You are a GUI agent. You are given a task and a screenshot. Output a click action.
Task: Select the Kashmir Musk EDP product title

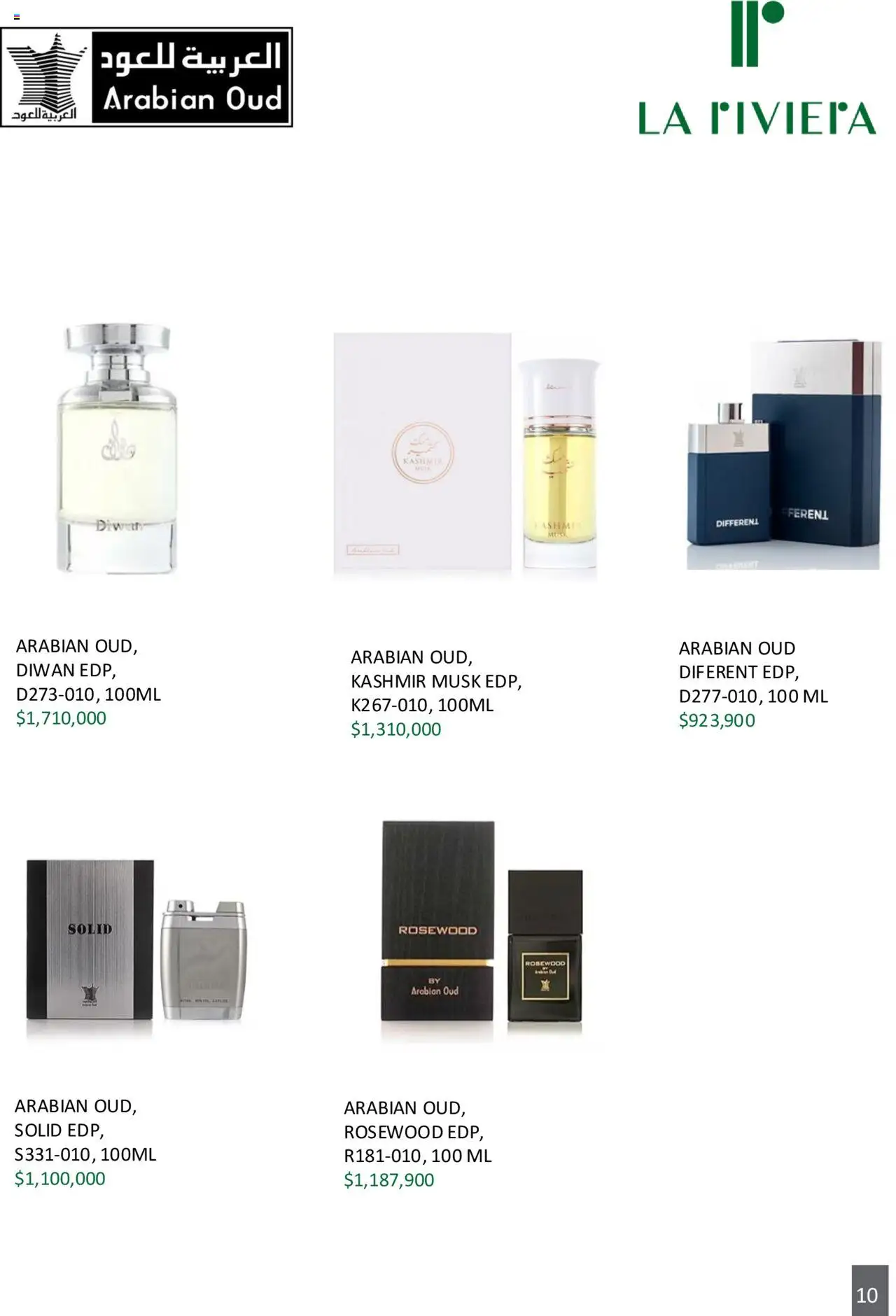coord(436,681)
